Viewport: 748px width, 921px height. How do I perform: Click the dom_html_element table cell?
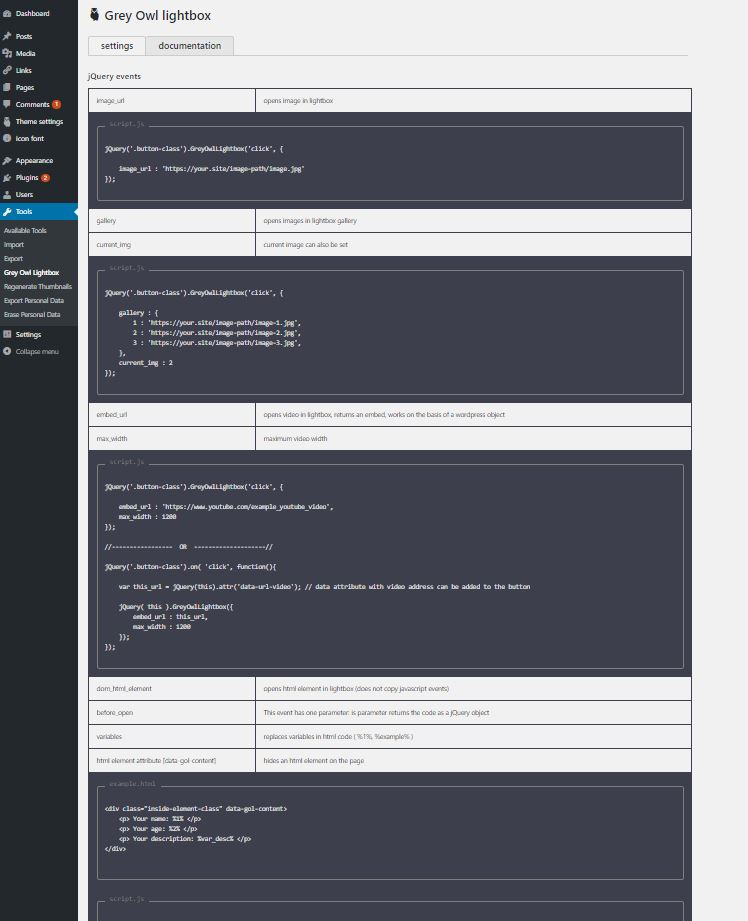pos(172,688)
